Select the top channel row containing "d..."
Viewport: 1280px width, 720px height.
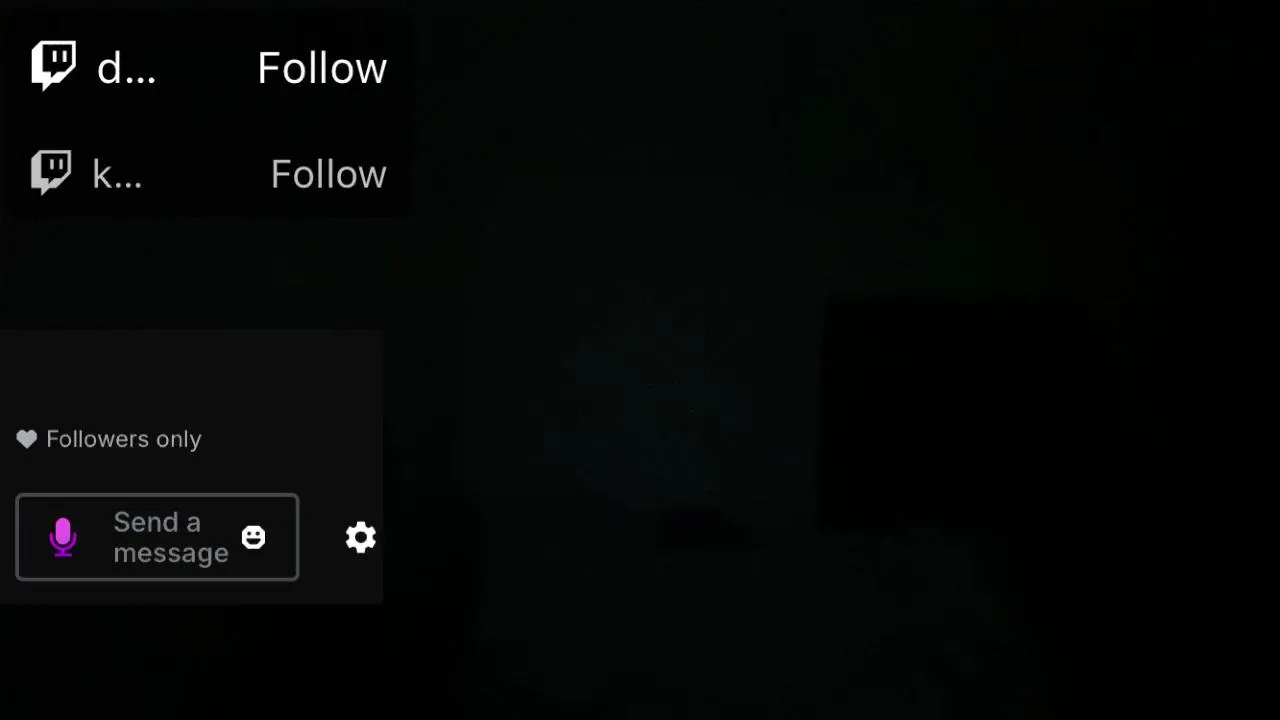click(x=204, y=67)
